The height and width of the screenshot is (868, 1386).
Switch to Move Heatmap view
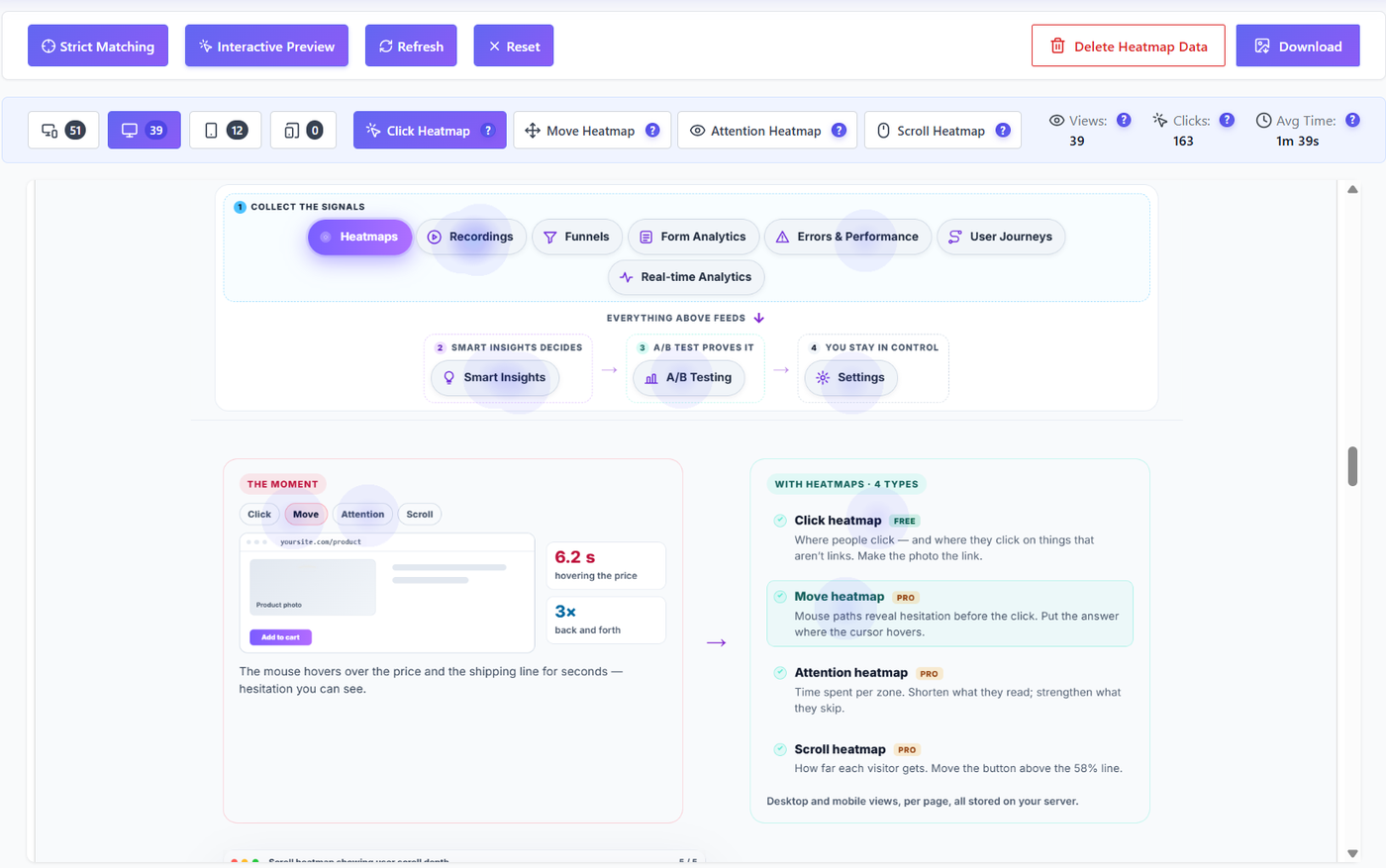(592, 131)
